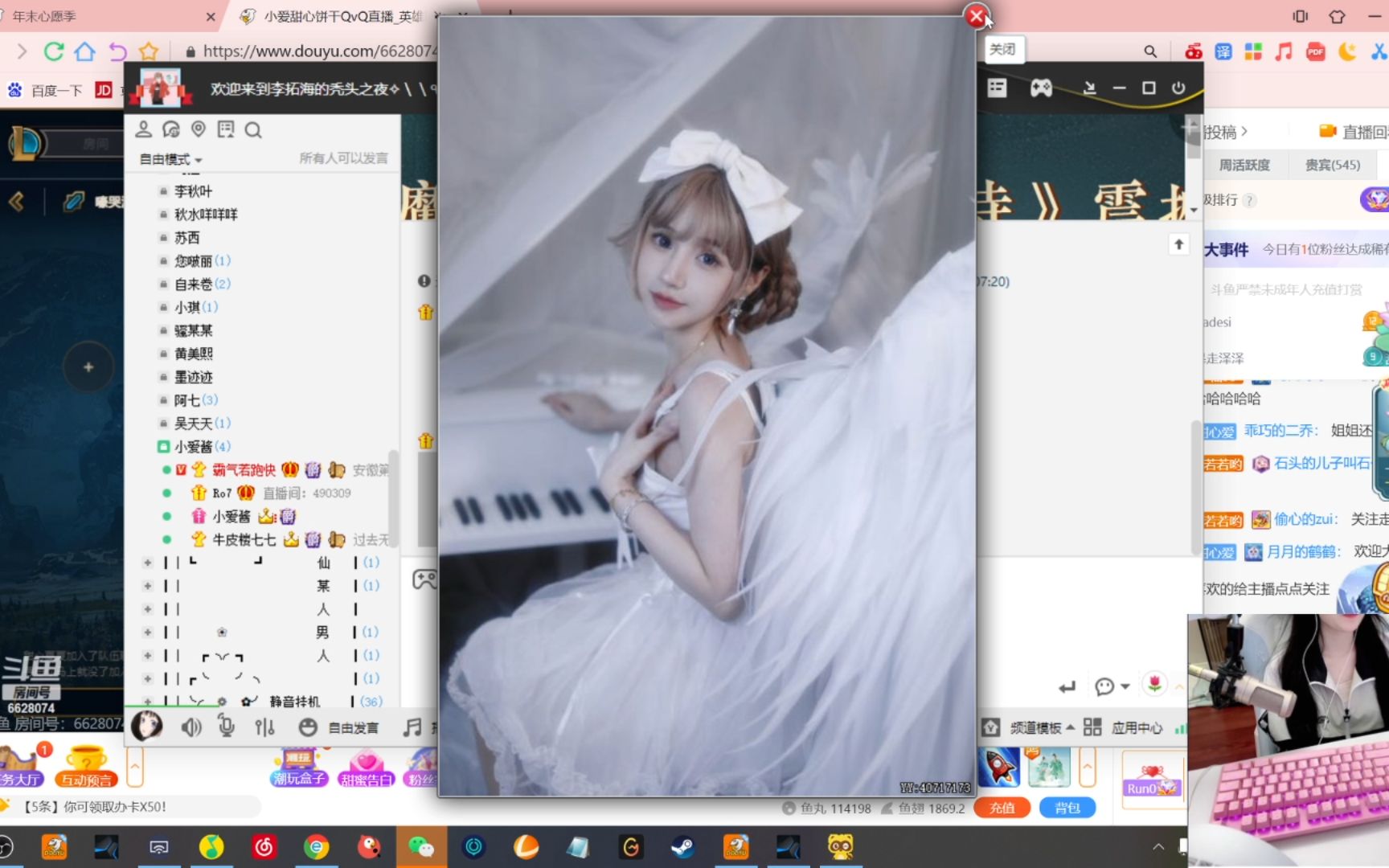
Task: Reload the browser page
Action: (54, 51)
